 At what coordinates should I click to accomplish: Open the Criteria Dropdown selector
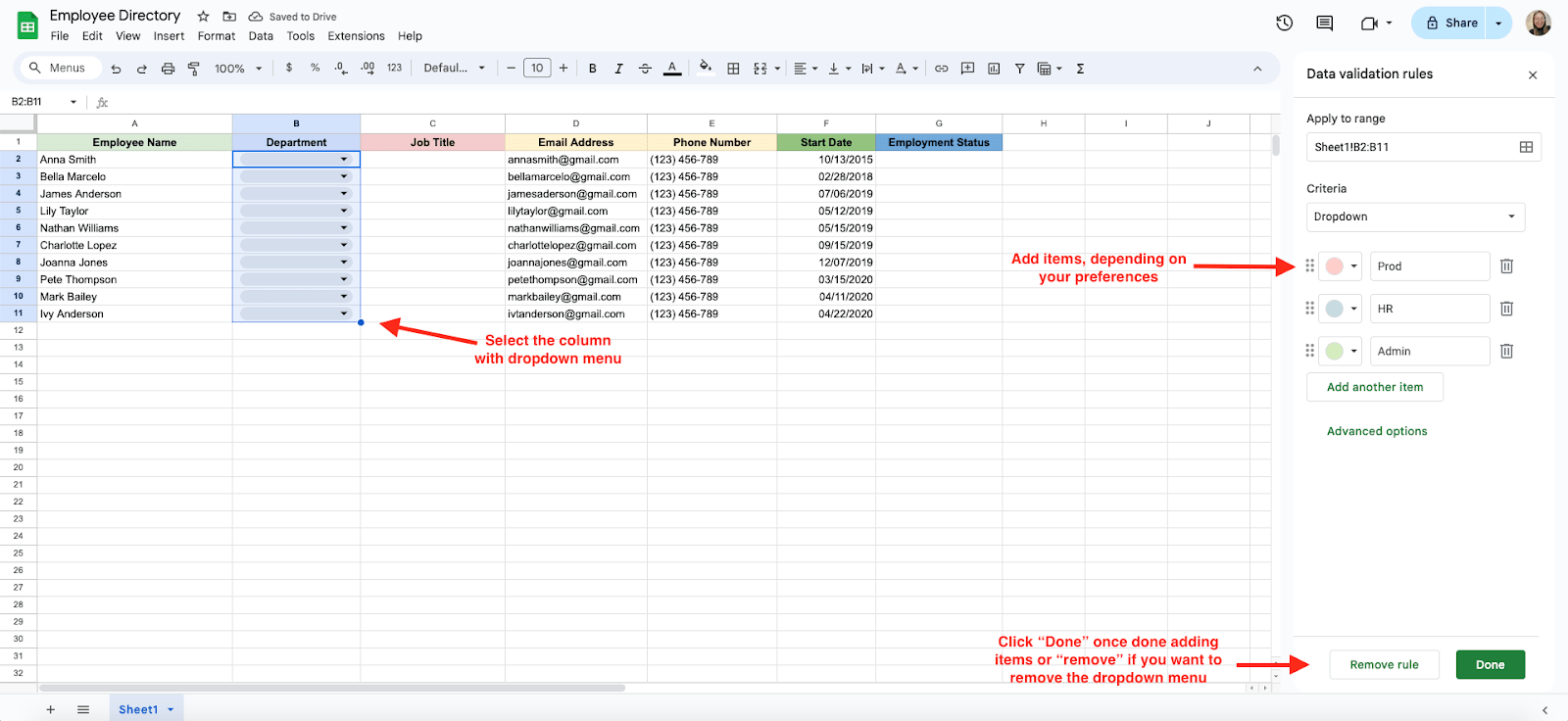click(x=1415, y=216)
